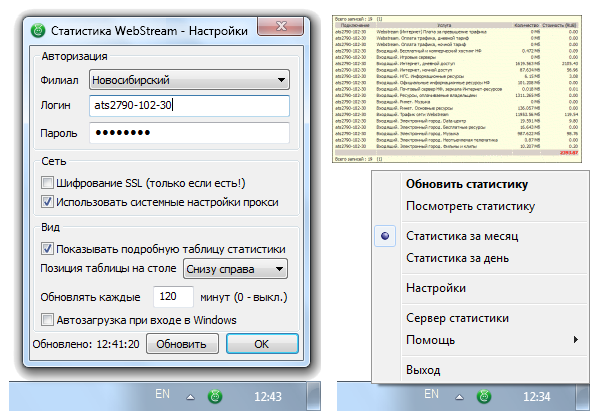Open Настройки from the context menu
Image resolution: width=600 pixels, height=420 pixels.
[x=436, y=288]
